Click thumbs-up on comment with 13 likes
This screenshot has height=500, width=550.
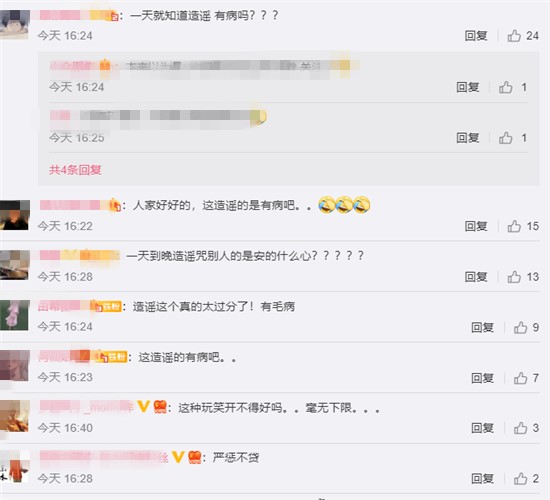tap(514, 277)
